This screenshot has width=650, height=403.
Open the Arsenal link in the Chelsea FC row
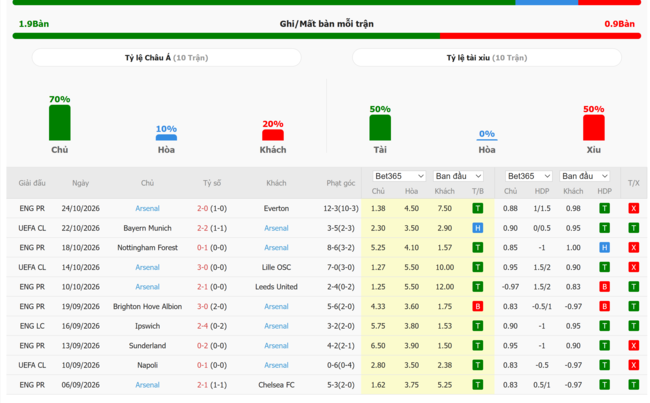(x=147, y=385)
